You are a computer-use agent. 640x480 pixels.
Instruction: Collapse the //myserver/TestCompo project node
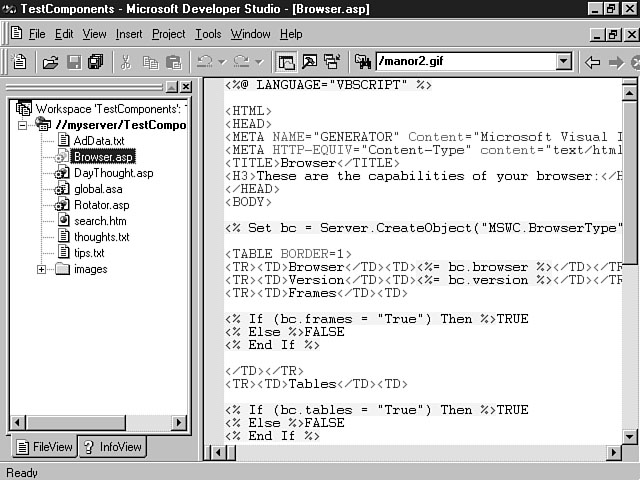click(x=24, y=125)
